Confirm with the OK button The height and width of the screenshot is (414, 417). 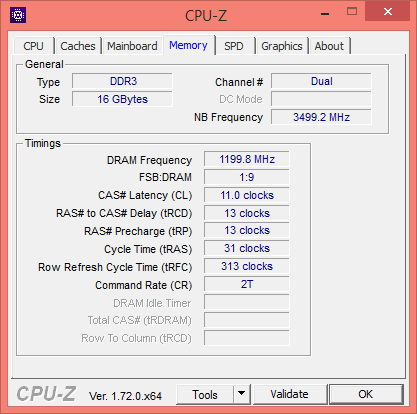(x=366, y=394)
